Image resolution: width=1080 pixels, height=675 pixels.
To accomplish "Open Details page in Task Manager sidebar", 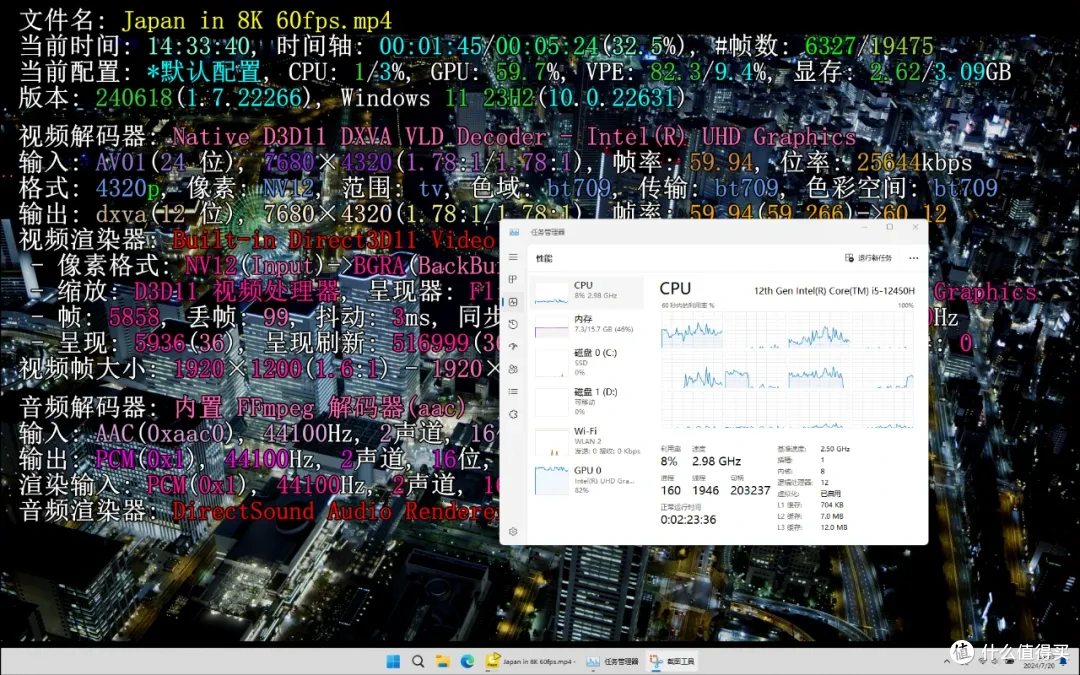I will point(513,391).
